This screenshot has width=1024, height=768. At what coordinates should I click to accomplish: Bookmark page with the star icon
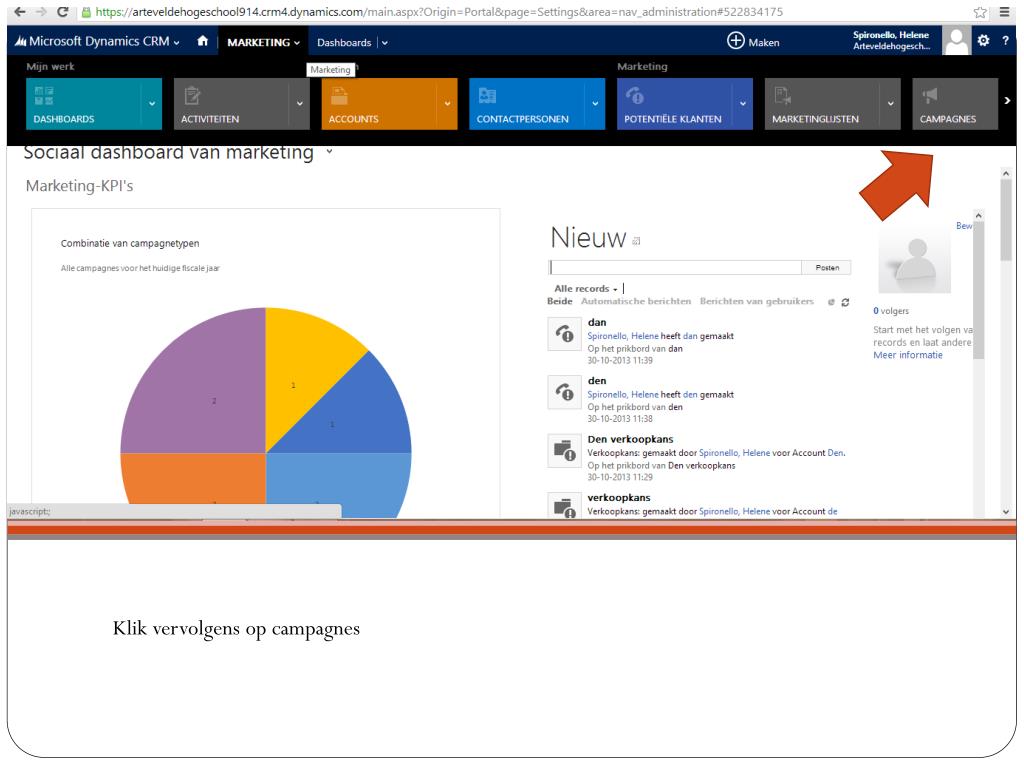(x=980, y=12)
